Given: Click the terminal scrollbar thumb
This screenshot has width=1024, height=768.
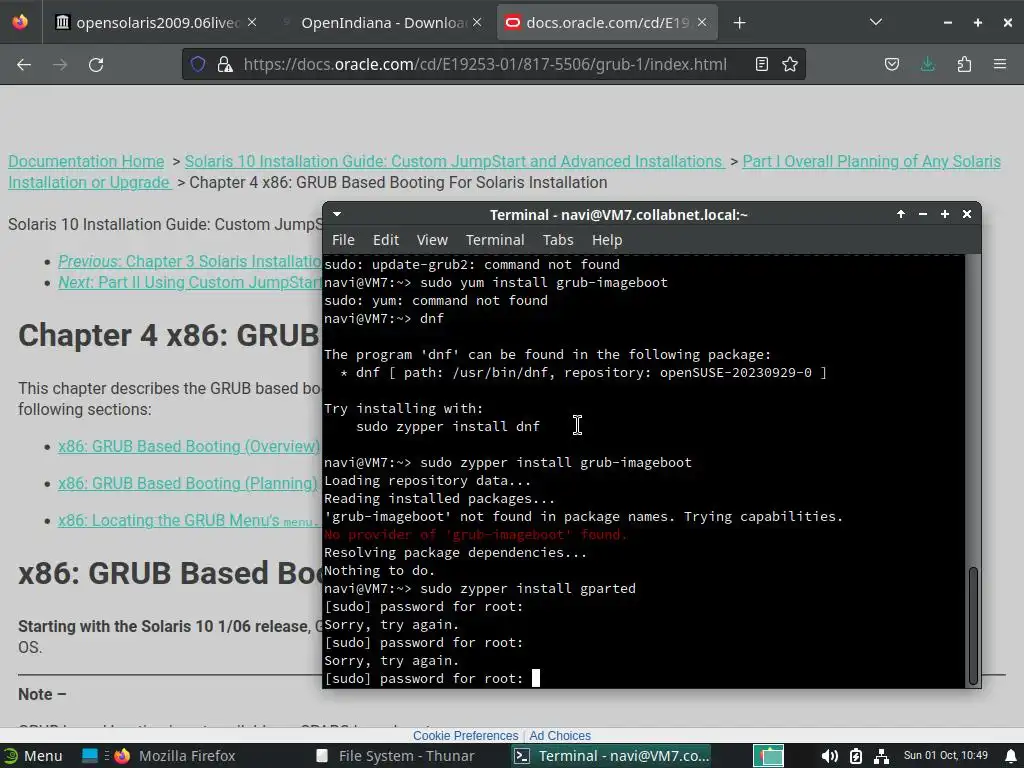Looking at the screenshot, I should coord(973,625).
